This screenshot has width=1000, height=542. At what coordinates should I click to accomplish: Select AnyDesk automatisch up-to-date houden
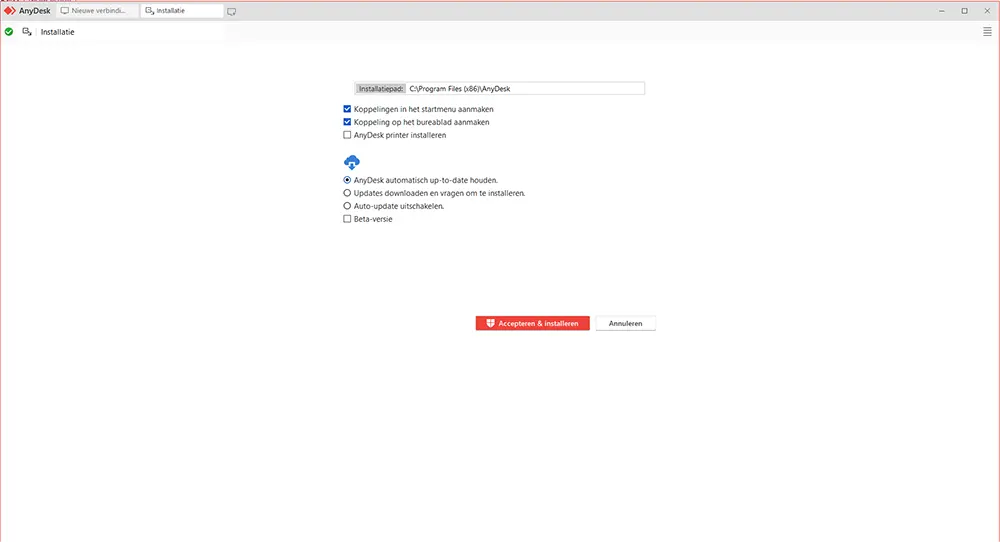(x=347, y=180)
